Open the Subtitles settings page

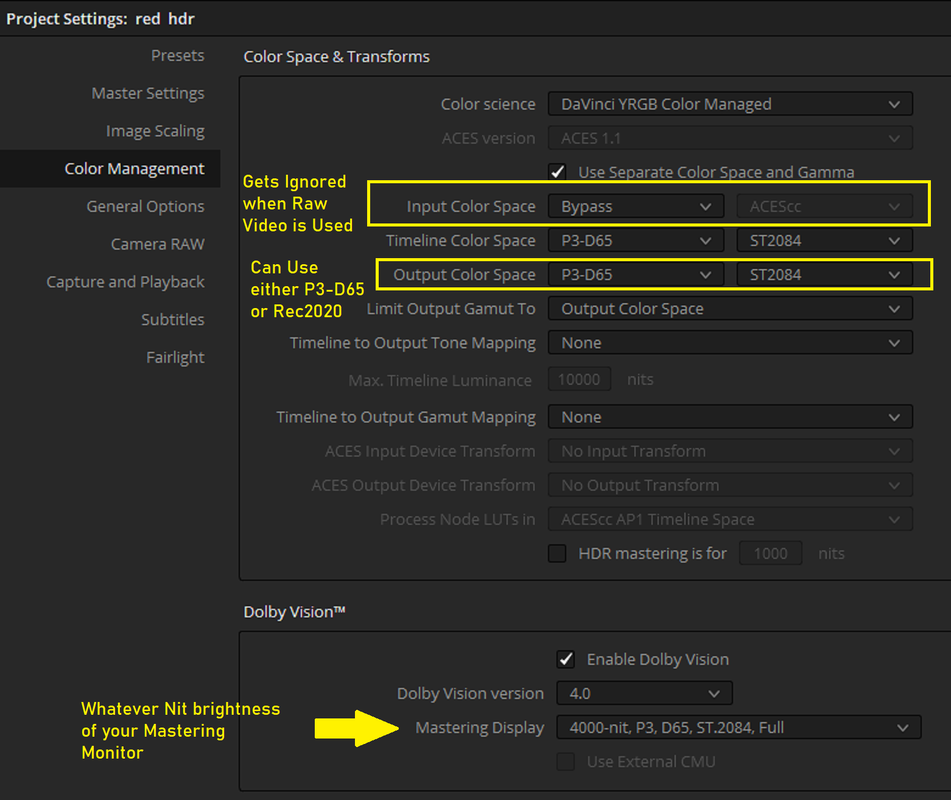pyautogui.click(x=172, y=320)
